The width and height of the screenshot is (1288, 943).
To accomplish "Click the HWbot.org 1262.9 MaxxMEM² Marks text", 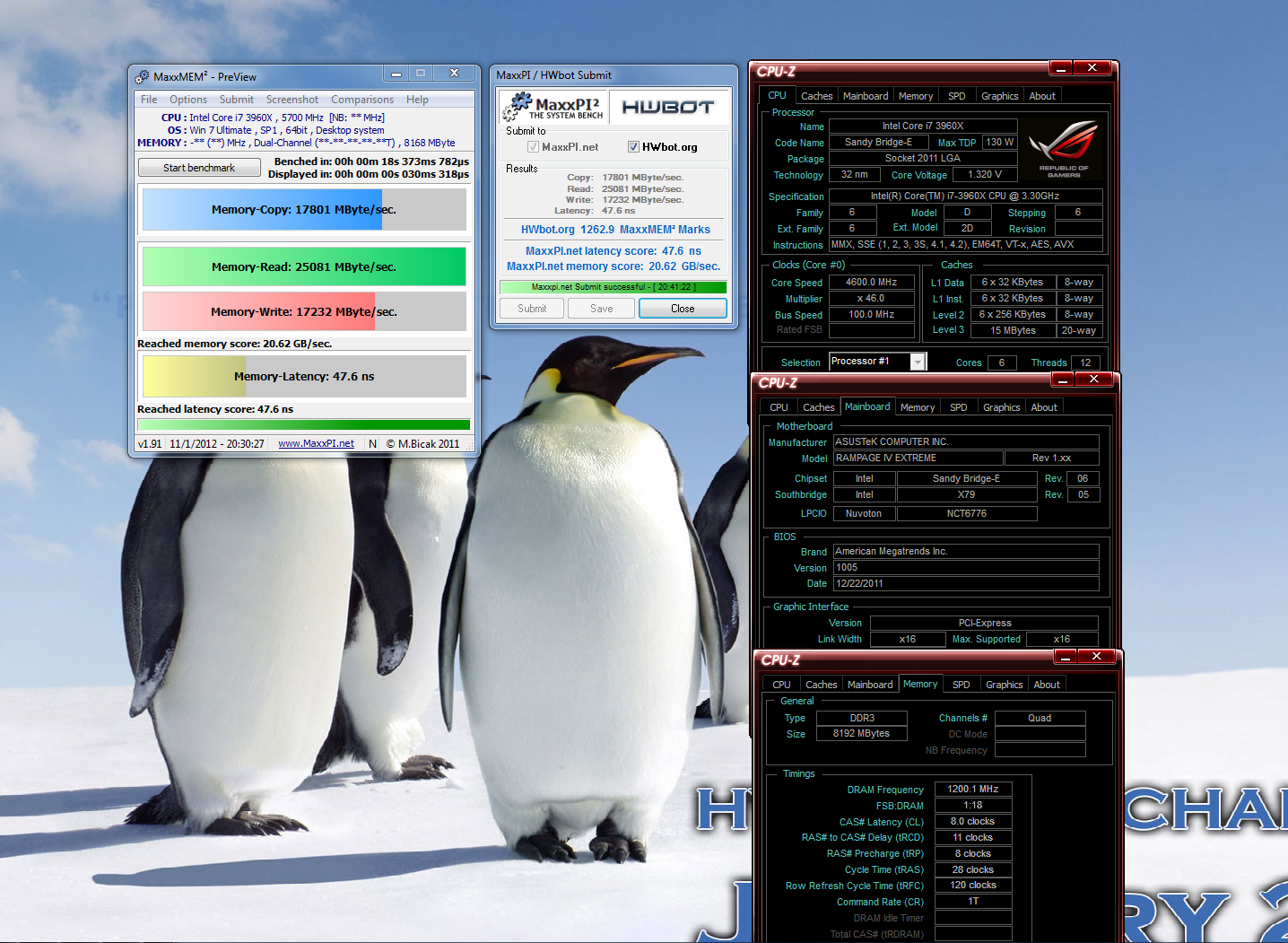I will click(615, 230).
